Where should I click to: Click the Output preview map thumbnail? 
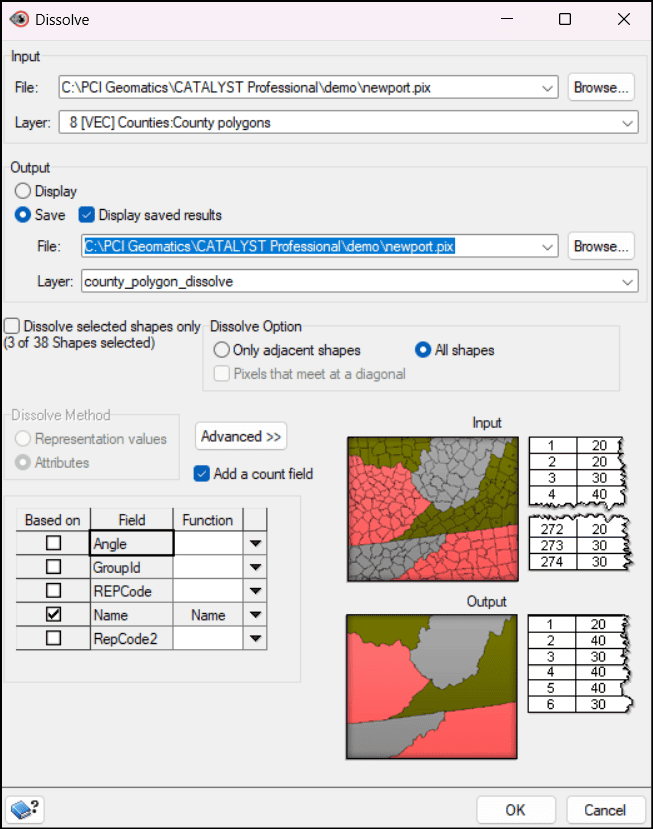pyautogui.click(x=432, y=686)
